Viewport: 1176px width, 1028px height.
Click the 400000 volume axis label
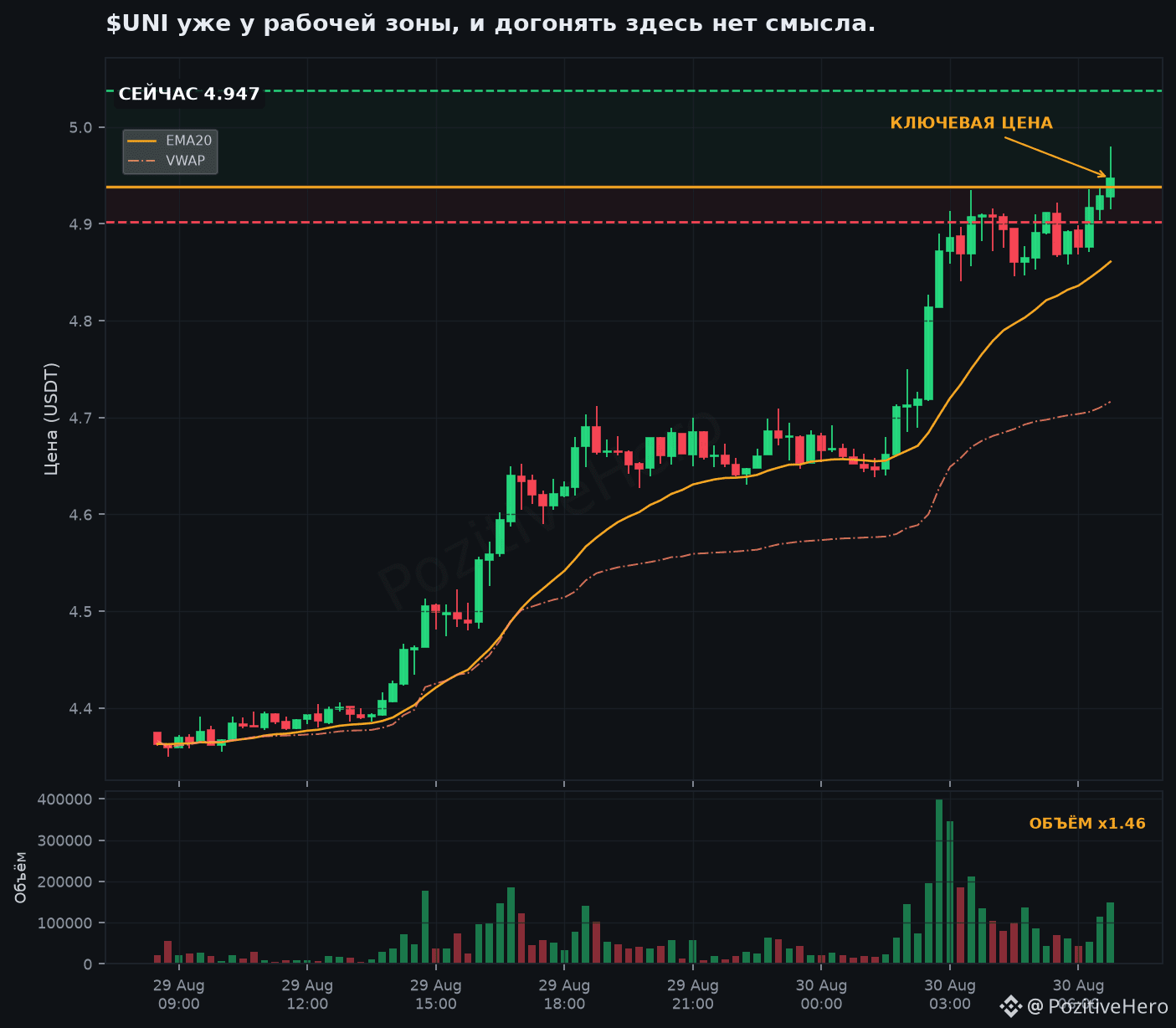[x=65, y=799]
